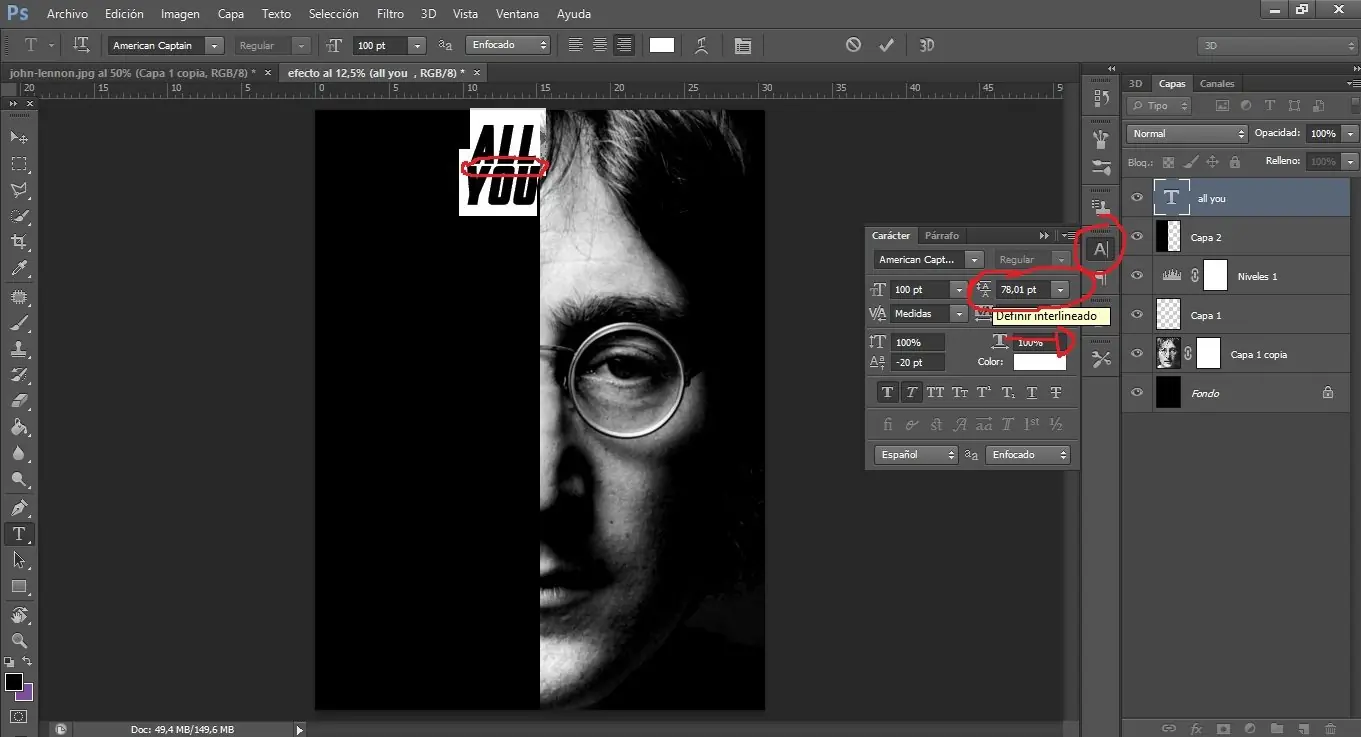Hide the Fondo layer
Image resolution: width=1361 pixels, height=737 pixels.
click(x=1136, y=392)
